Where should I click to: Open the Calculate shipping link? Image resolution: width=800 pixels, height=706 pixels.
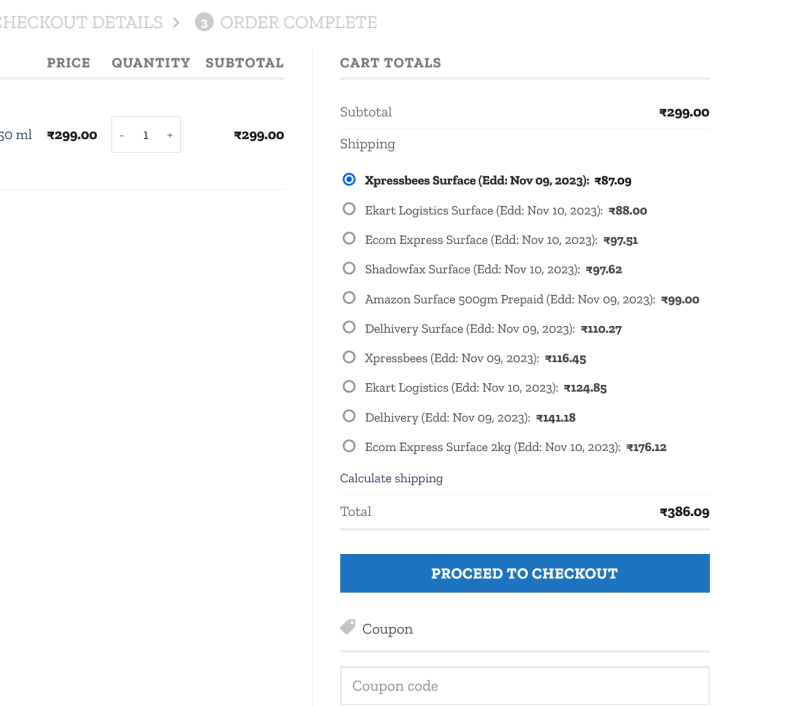click(391, 478)
